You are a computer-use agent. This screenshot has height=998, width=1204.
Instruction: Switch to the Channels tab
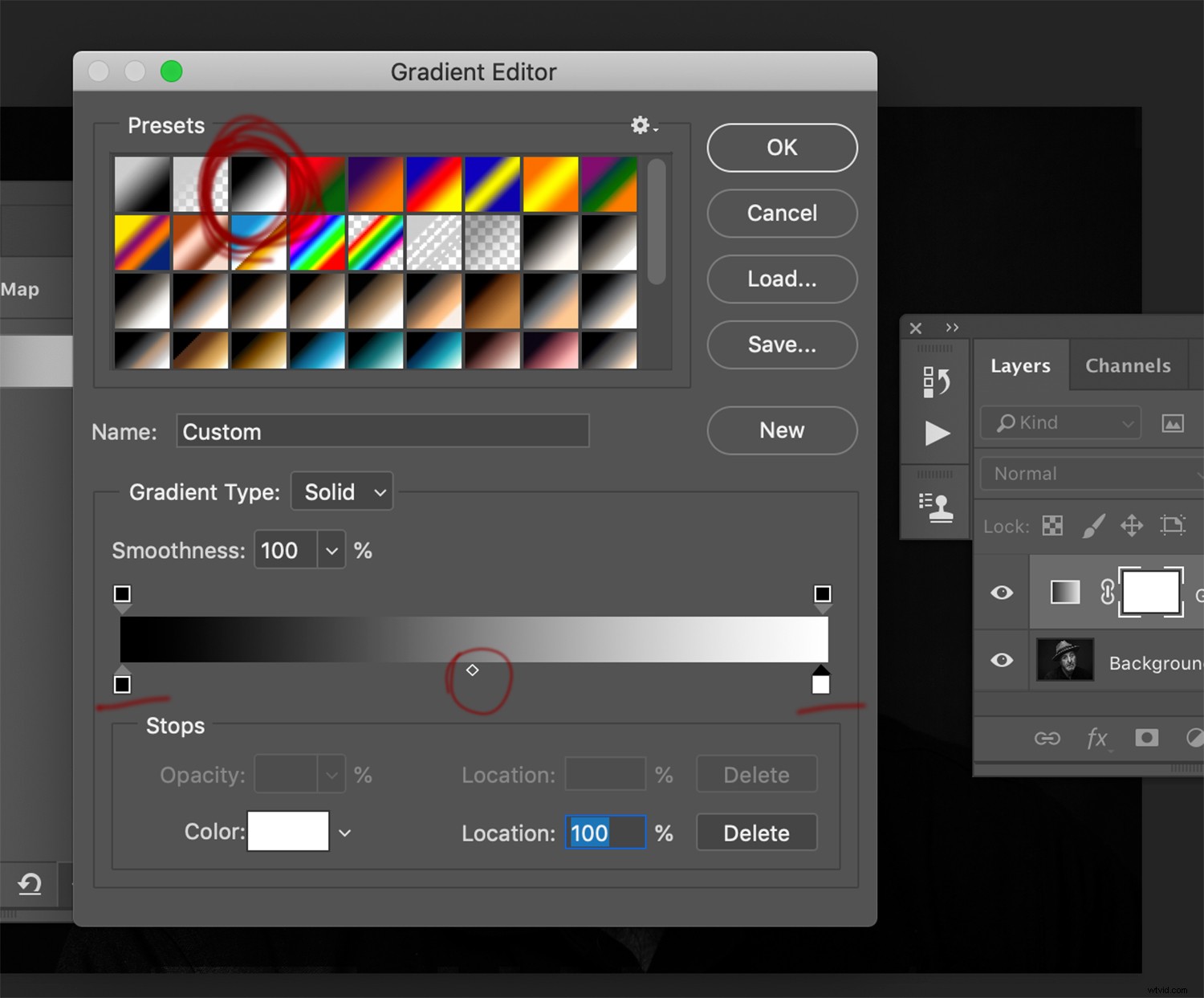[1127, 365]
